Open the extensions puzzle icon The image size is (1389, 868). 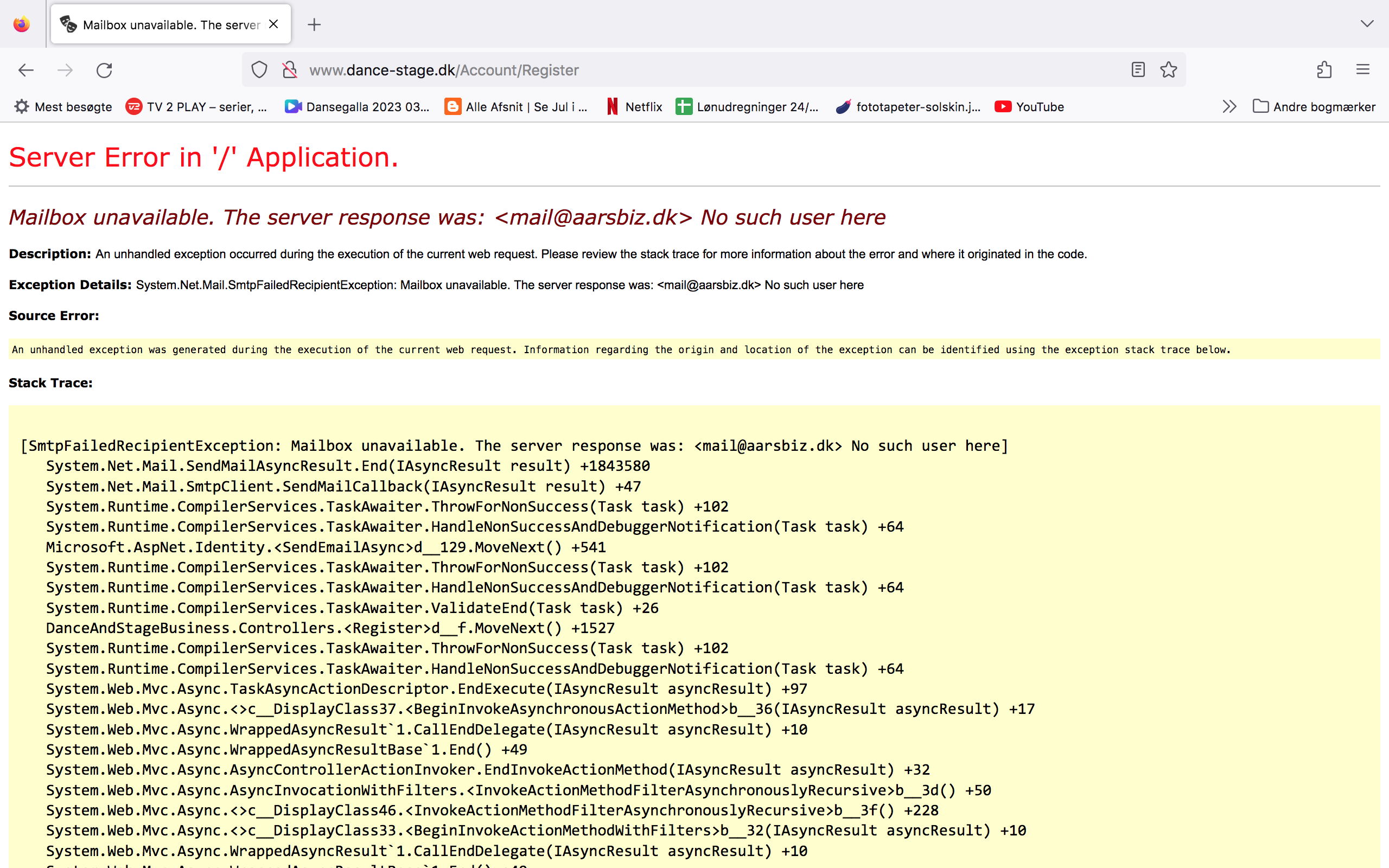click(1324, 70)
